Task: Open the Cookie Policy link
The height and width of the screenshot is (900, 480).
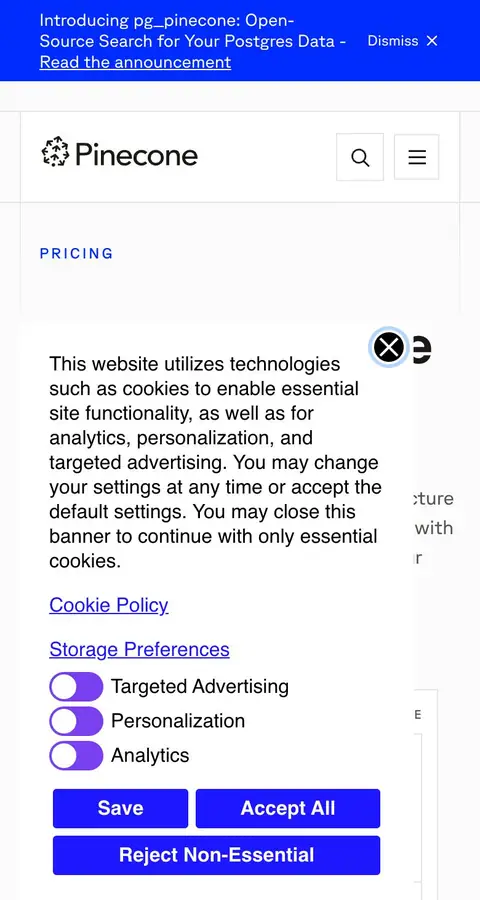Action: click(x=109, y=604)
